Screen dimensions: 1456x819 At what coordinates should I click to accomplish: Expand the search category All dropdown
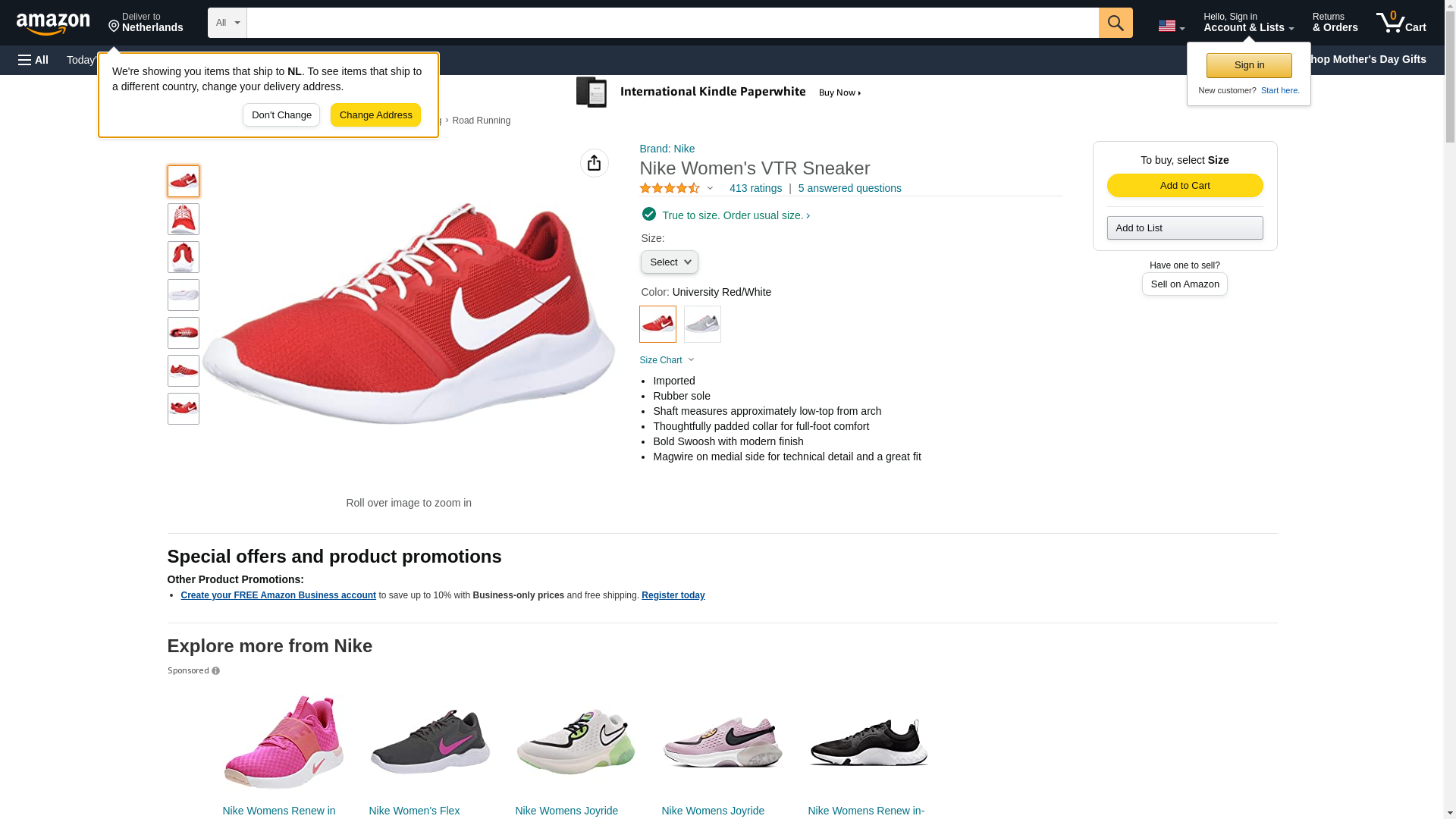click(x=227, y=23)
